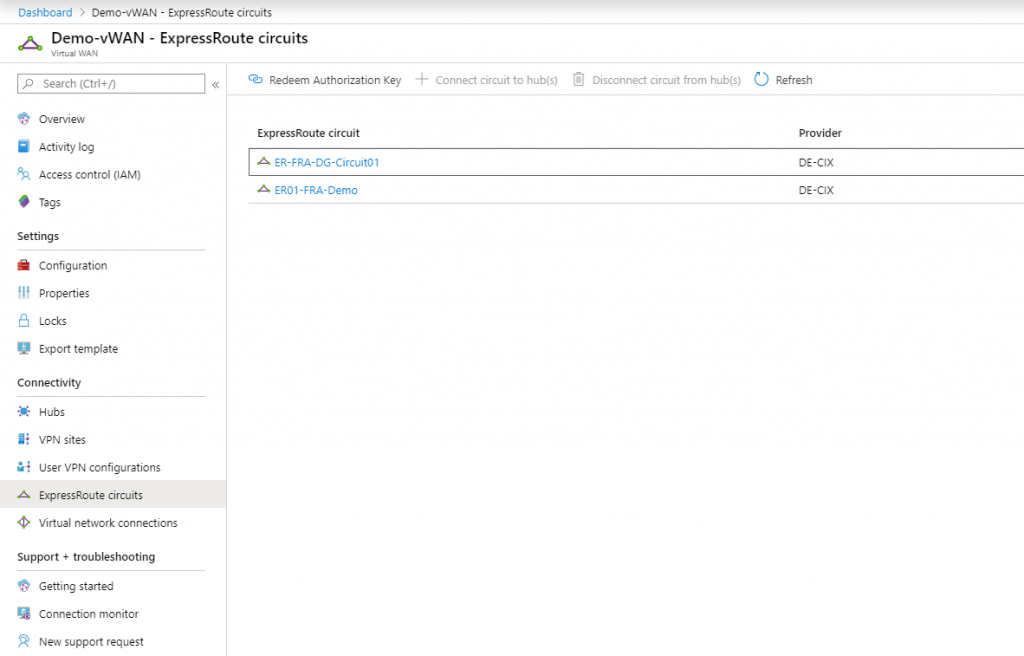Click Redeem Authorization Key label
The image size is (1024, 656).
point(335,80)
